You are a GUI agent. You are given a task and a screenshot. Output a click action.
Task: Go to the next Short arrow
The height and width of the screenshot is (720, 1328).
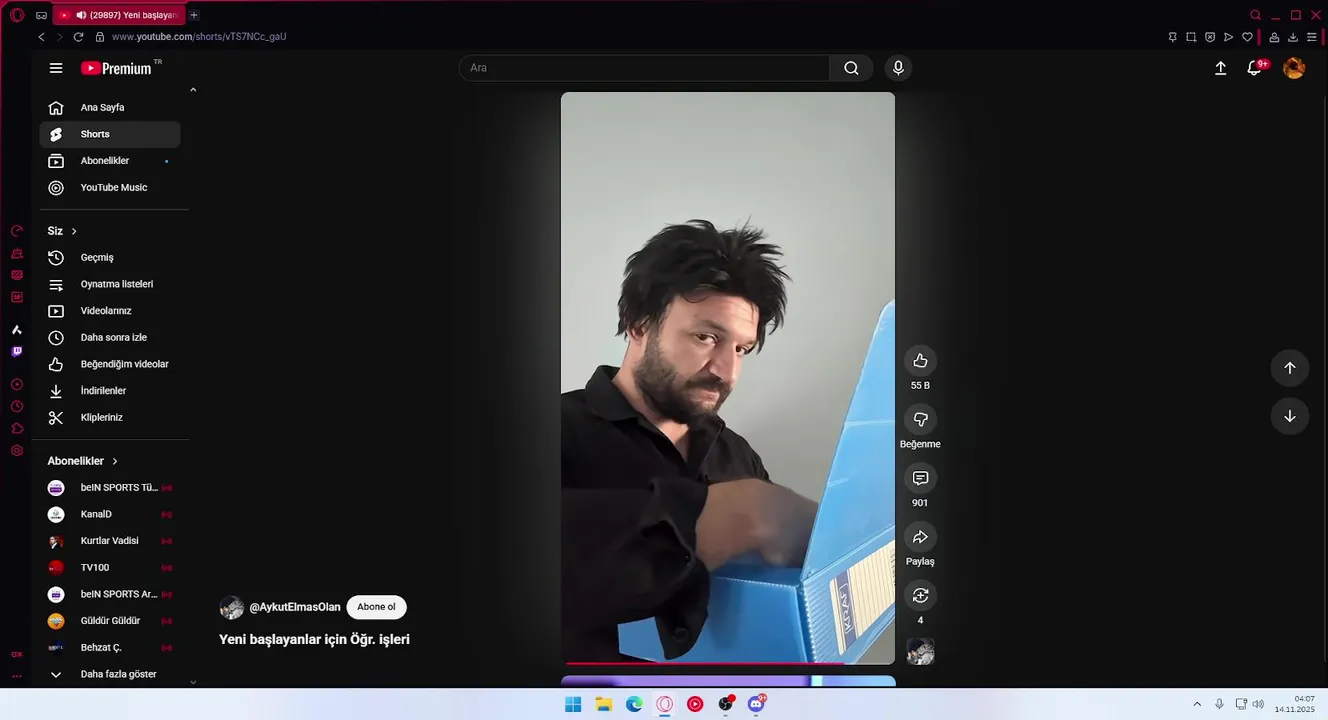pos(1289,416)
